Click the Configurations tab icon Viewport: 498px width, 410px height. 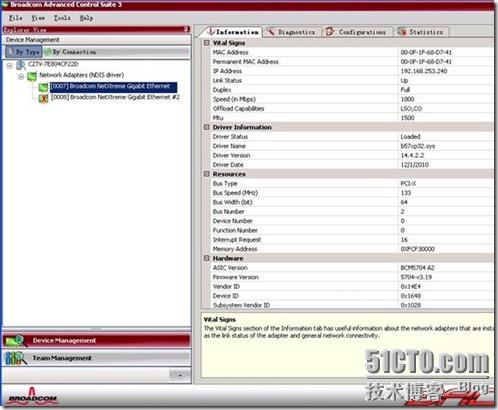click(330, 32)
